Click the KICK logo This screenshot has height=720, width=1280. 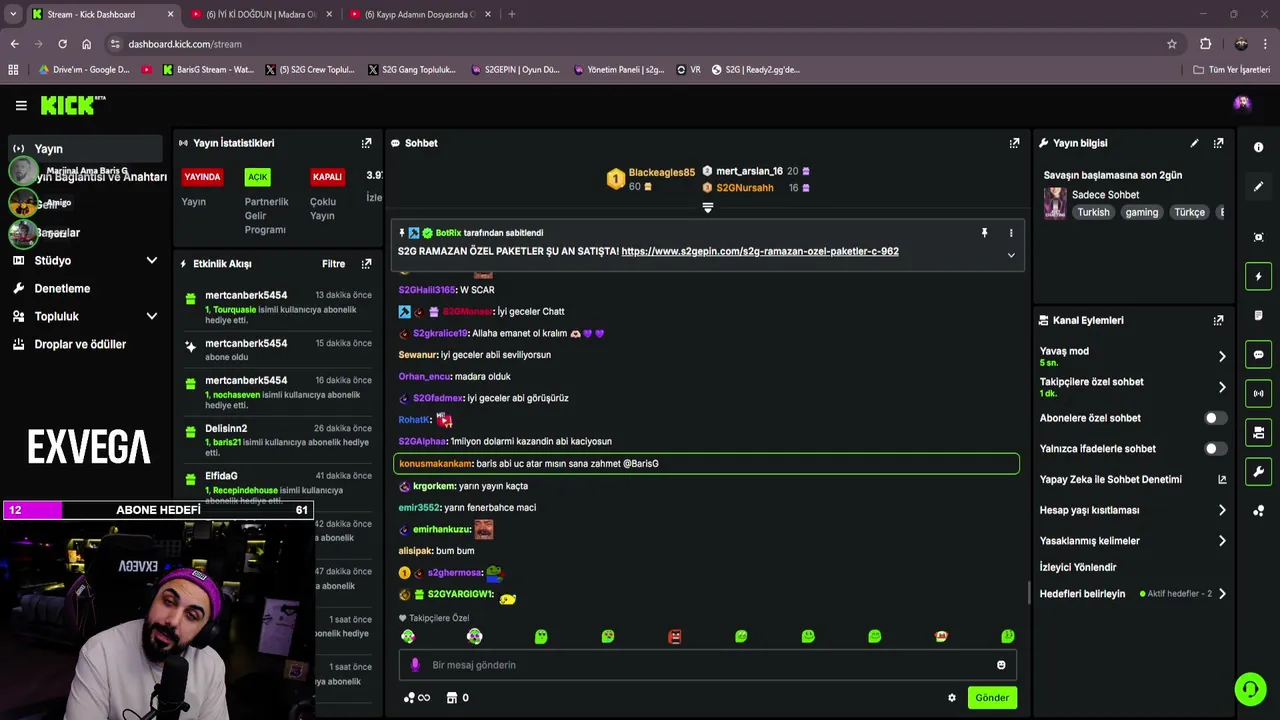point(72,105)
